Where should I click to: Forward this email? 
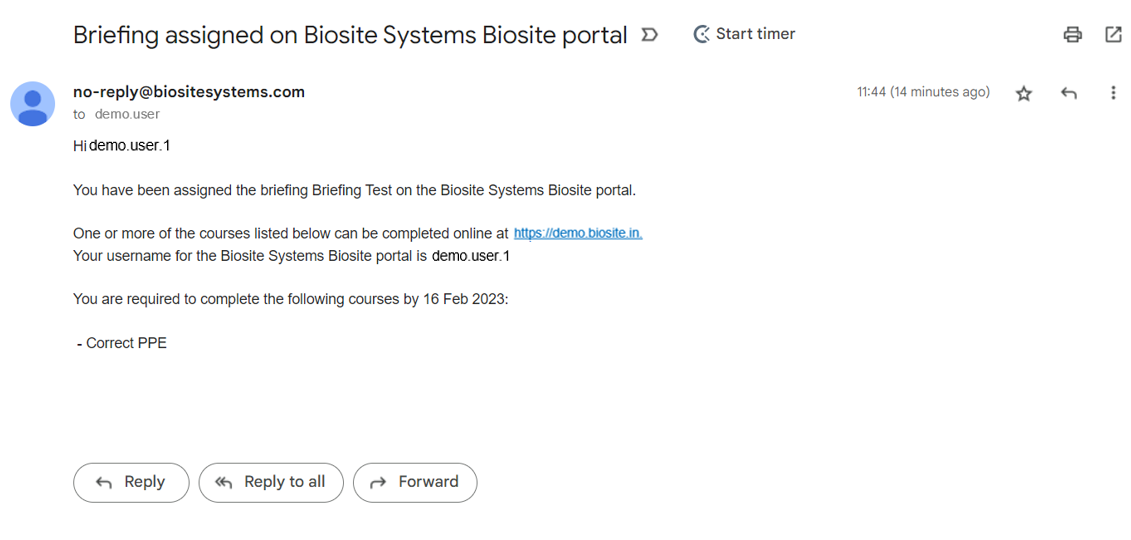415,482
